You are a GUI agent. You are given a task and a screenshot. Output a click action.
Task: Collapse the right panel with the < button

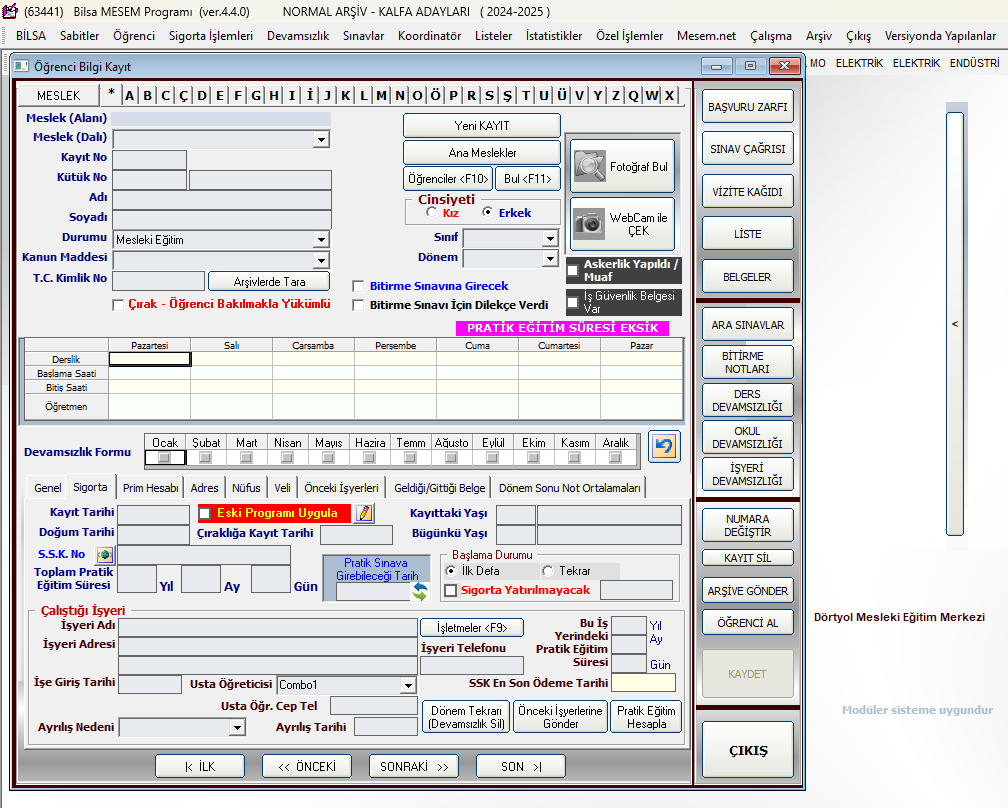[x=954, y=324]
